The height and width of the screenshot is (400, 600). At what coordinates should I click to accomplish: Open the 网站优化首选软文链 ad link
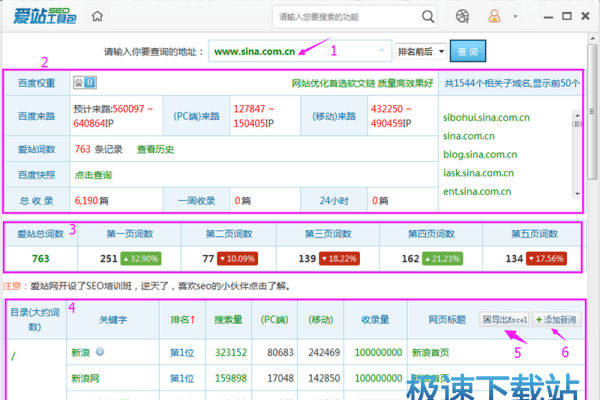pyautogui.click(x=362, y=83)
